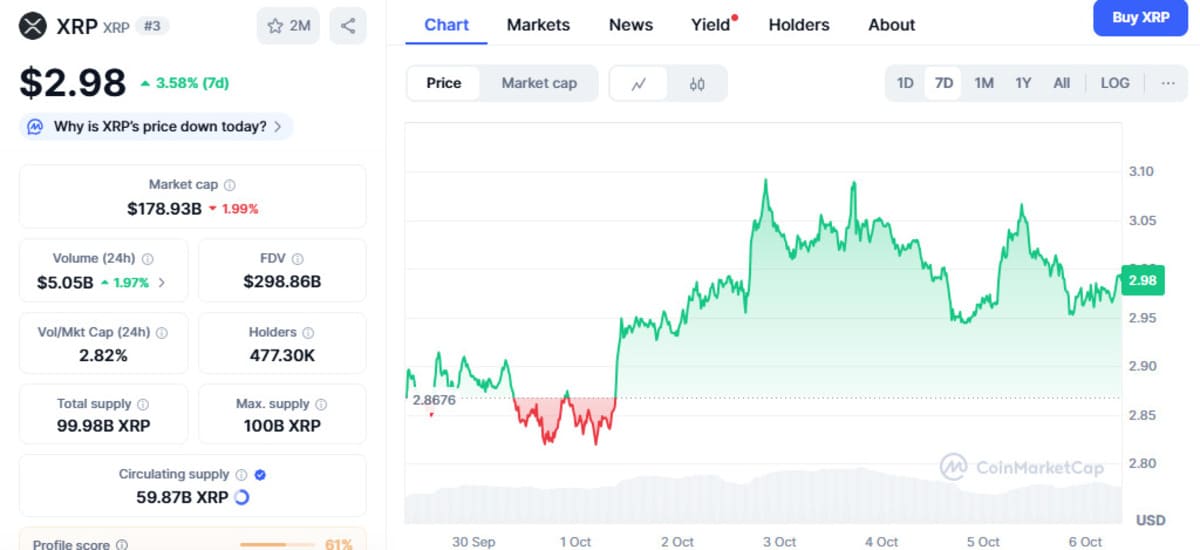Select the 1D time range

(905, 83)
